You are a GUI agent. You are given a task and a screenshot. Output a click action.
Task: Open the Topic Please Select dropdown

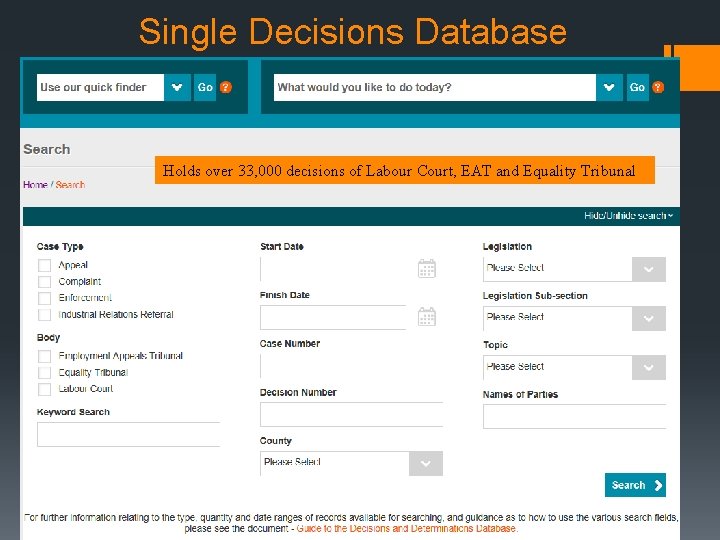pyautogui.click(x=574, y=367)
